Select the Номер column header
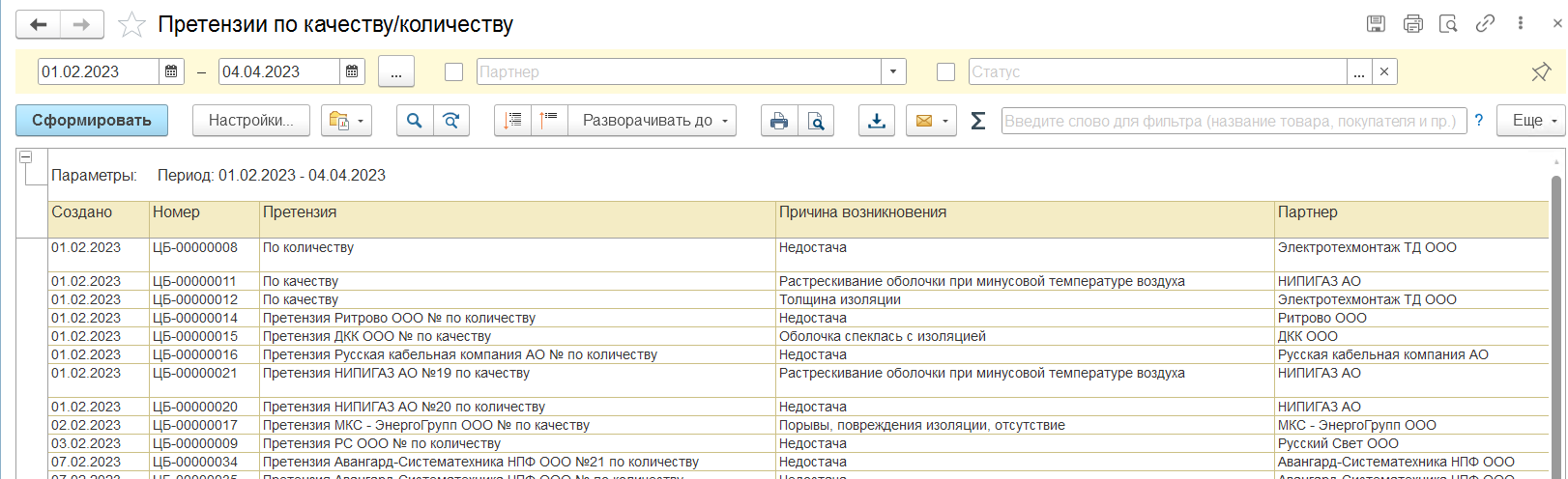Image resolution: width=1568 pixels, height=479 pixels. (204, 219)
